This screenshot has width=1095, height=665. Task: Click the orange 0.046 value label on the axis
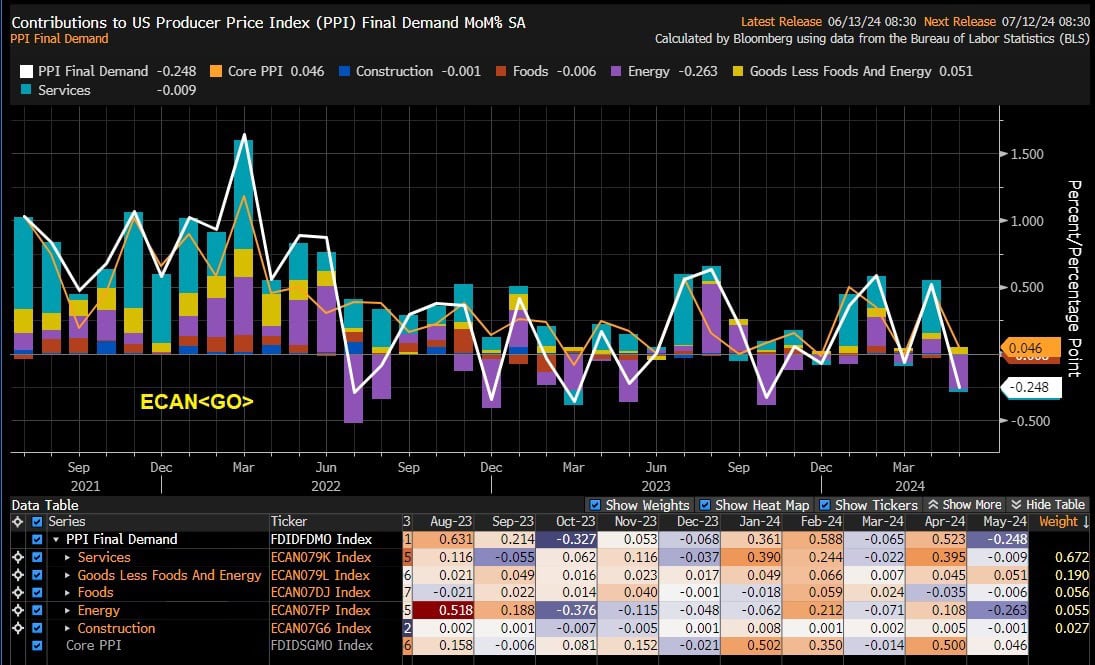(x=1030, y=349)
